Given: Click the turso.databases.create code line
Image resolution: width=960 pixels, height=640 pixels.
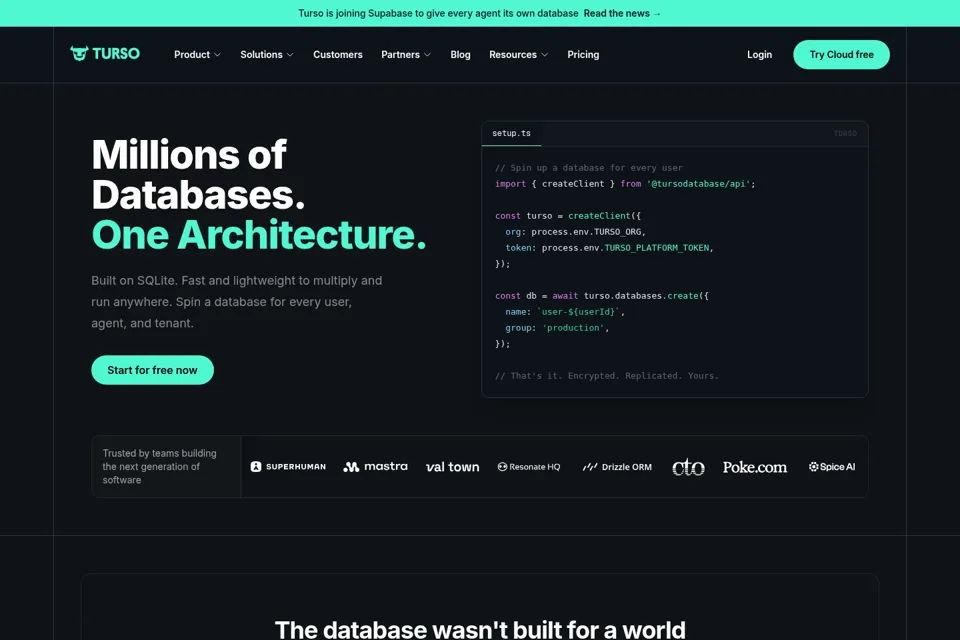Looking at the screenshot, I should (x=601, y=295).
